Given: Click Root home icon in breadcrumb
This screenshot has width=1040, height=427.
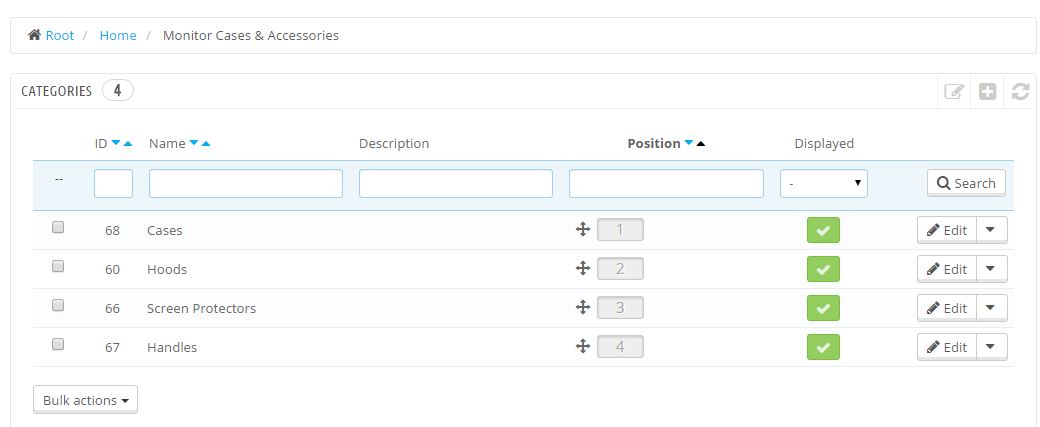Looking at the screenshot, I should [x=35, y=35].
